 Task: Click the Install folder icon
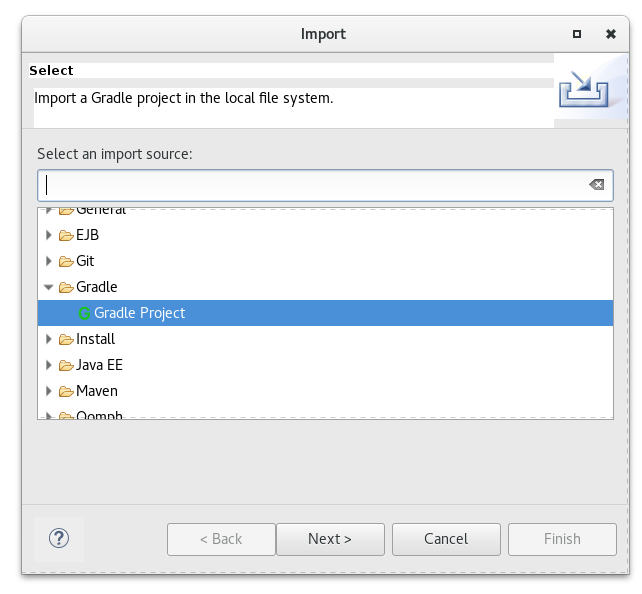point(66,339)
